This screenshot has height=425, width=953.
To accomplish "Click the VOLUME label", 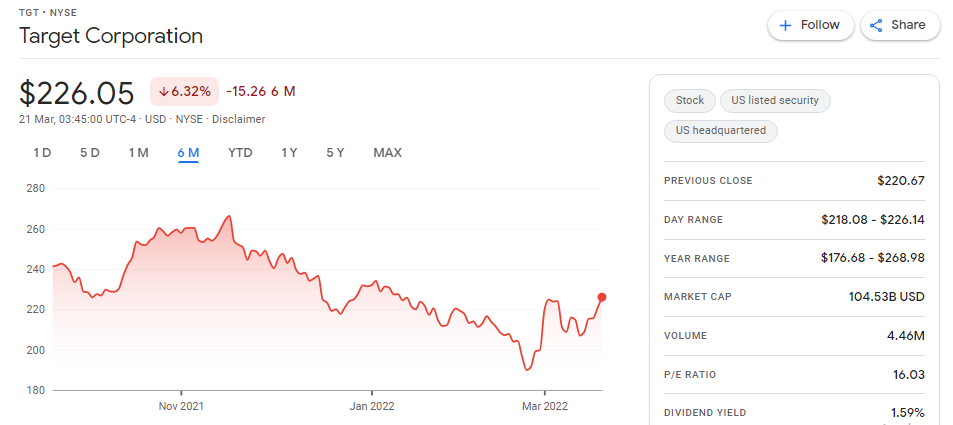I will tap(686, 336).
